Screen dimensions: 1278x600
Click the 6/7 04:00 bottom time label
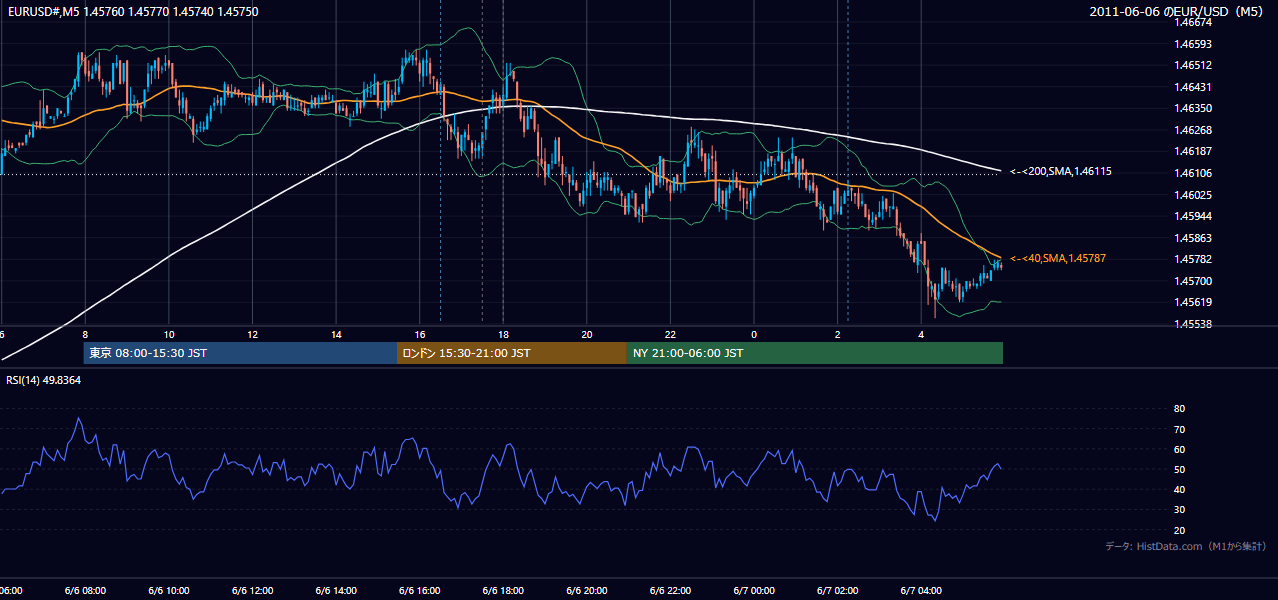tap(921, 590)
